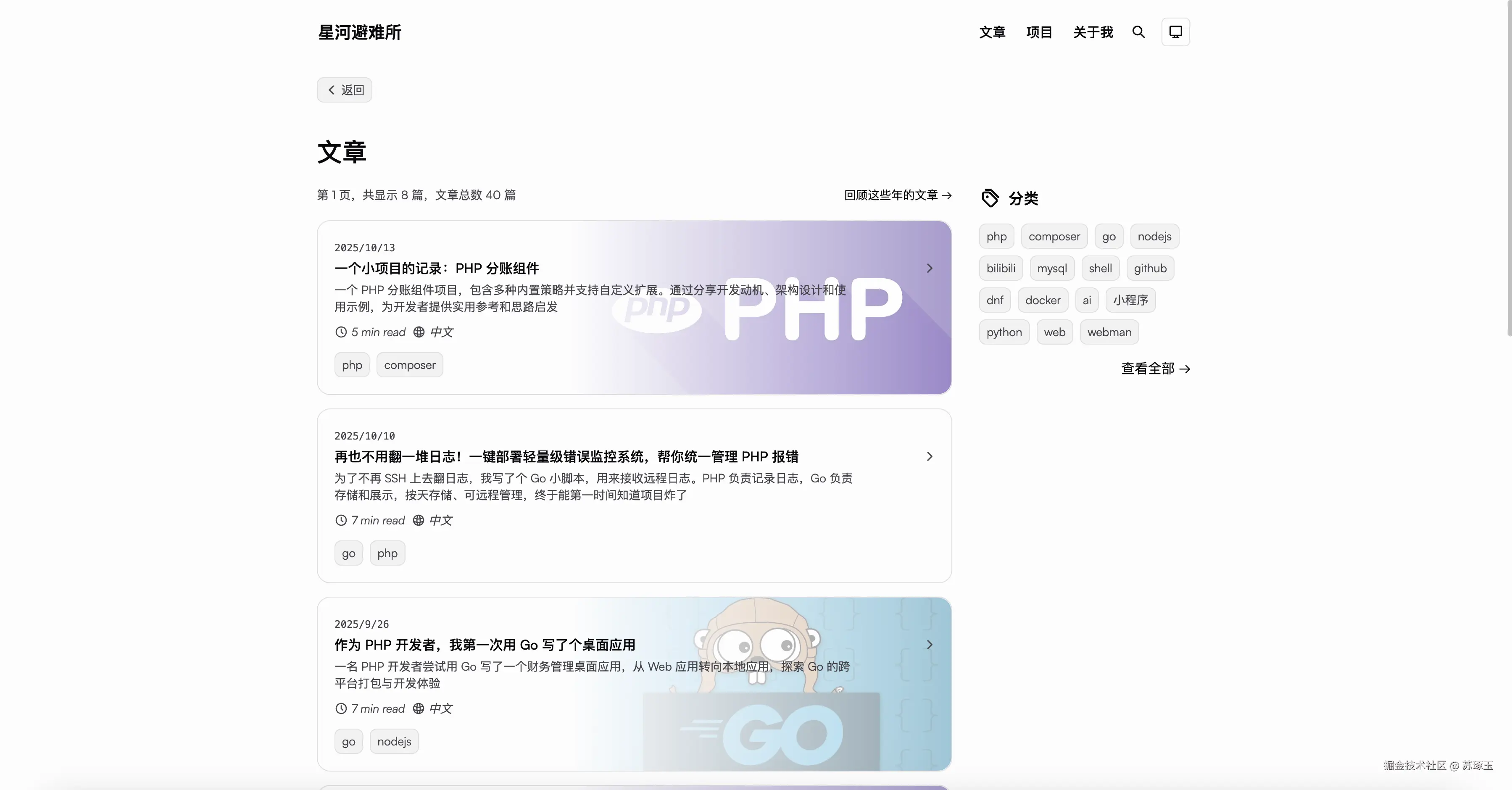Image resolution: width=1512 pixels, height=790 pixels.
Task: Click the chevron on the Go 桌面应用 article
Action: click(x=929, y=645)
